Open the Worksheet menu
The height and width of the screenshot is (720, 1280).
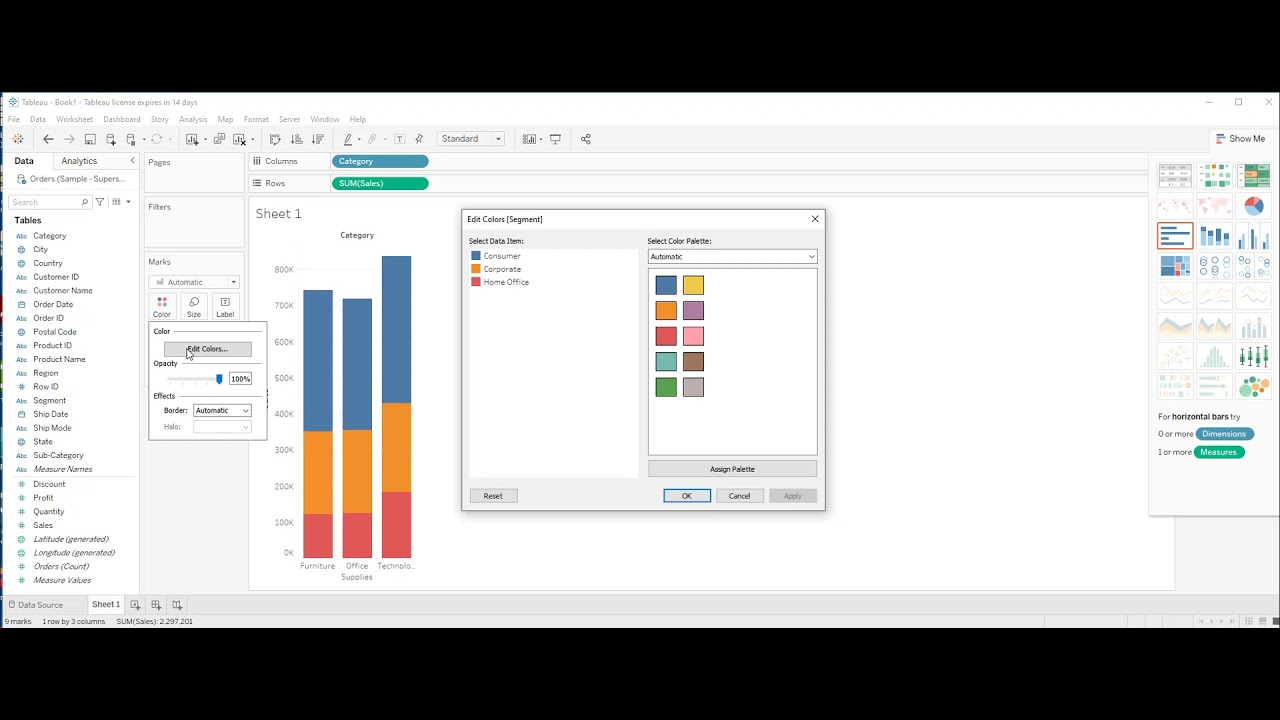pos(74,119)
